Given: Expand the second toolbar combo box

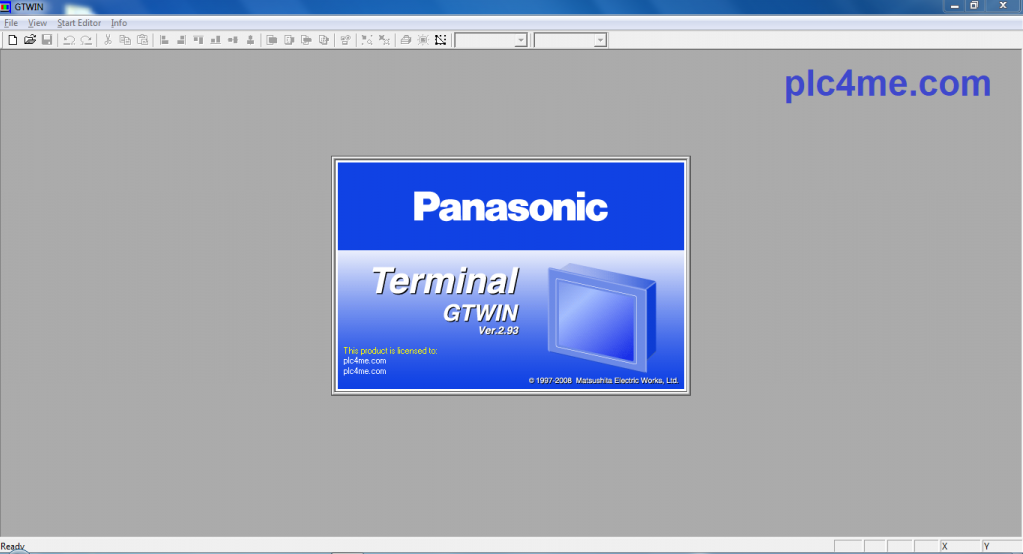Looking at the screenshot, I should point(600,41).
